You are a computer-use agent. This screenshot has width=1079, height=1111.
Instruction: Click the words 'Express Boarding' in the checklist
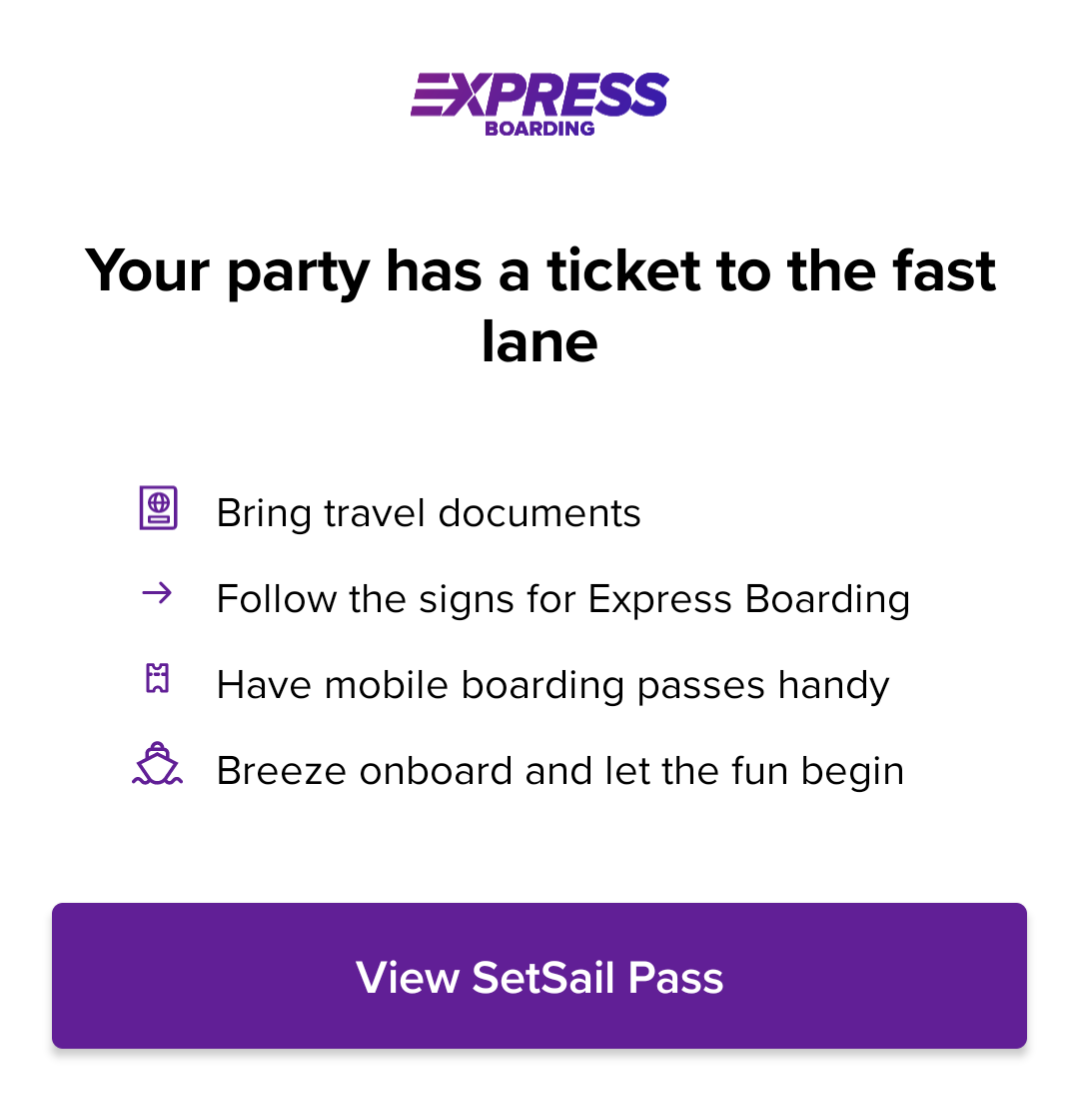click(x=750, y=599)
